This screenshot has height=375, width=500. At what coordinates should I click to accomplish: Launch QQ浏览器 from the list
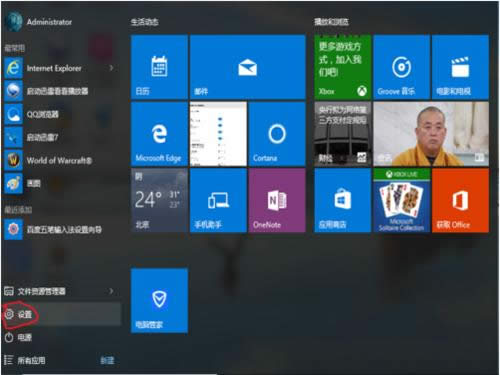tap(62, 114)
